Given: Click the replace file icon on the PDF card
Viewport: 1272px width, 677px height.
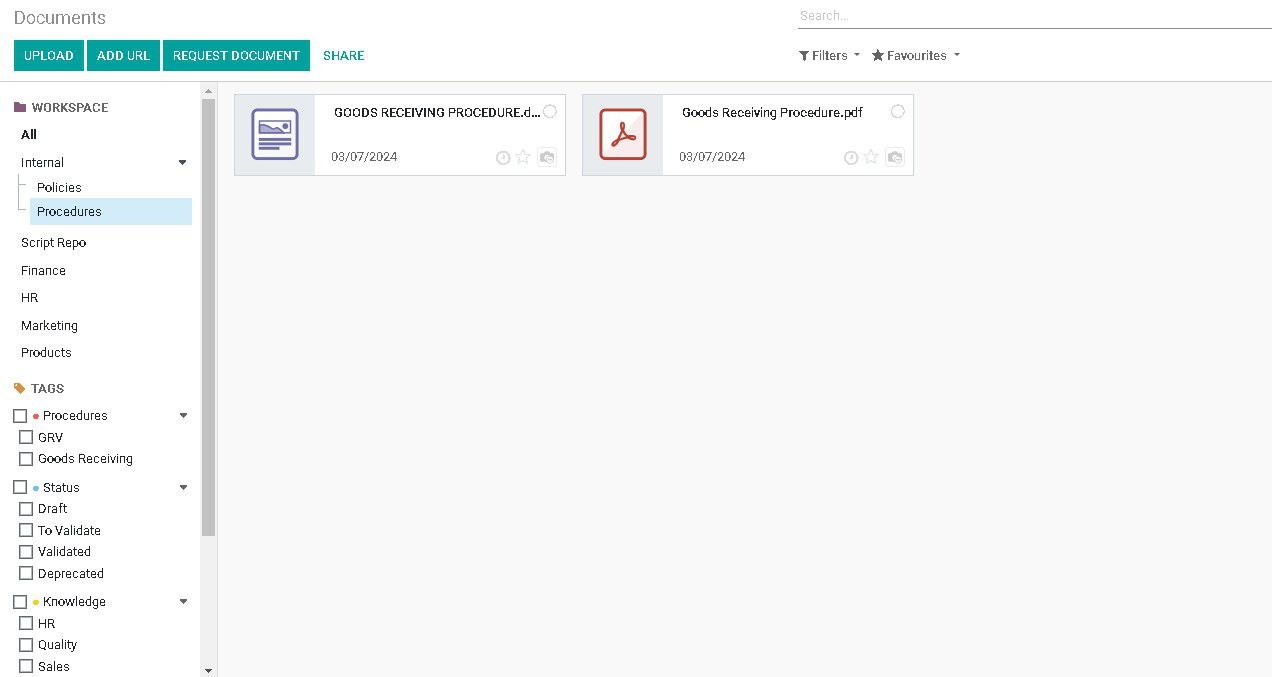Looking at the screenshot, I should 894,157.
